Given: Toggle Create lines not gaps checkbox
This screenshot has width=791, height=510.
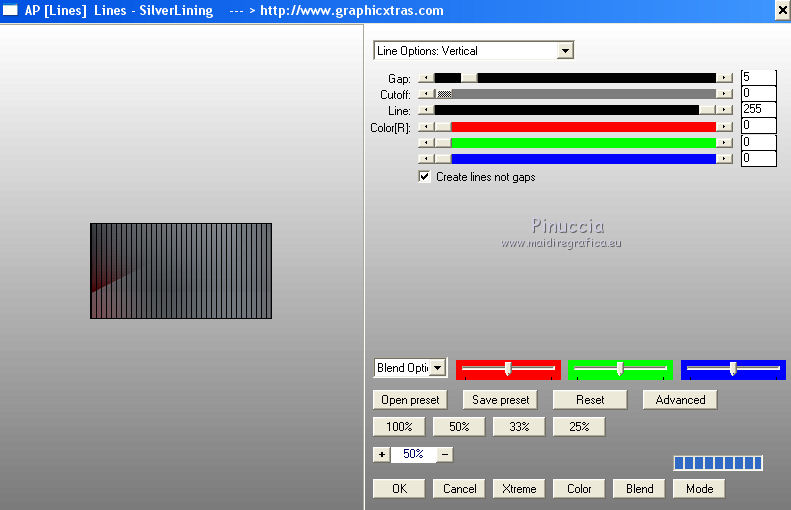Looking at the screenshot, I should coord(424,177).
